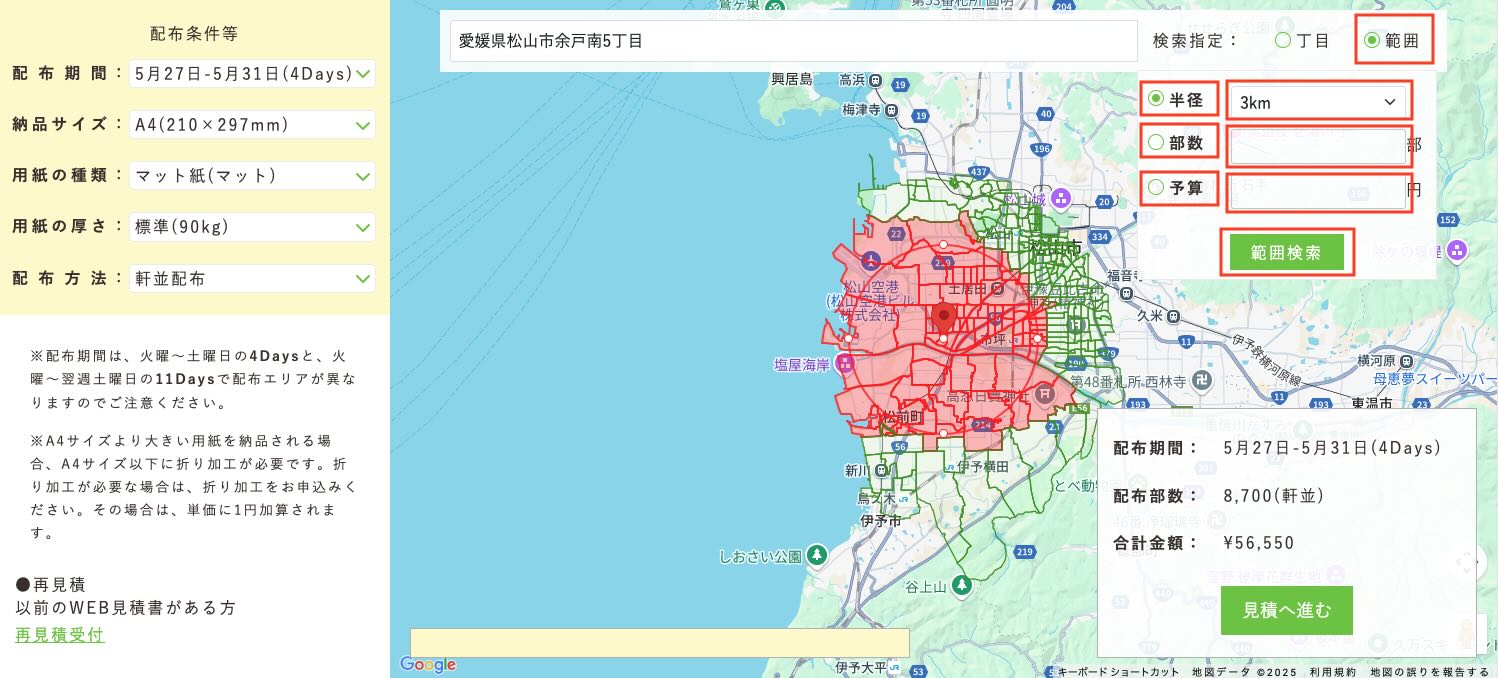The width and height of the screenshot is (1498, 678).
Task: Choose the 予算 radio option
Action: pyautogui.click(x=1156, y=187)
